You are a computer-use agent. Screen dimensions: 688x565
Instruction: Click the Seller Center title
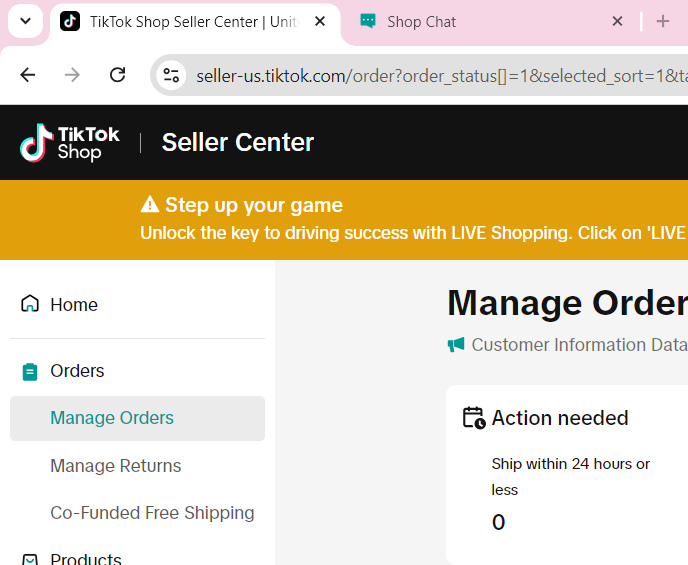pyautogui.click(x=238, y=142)
